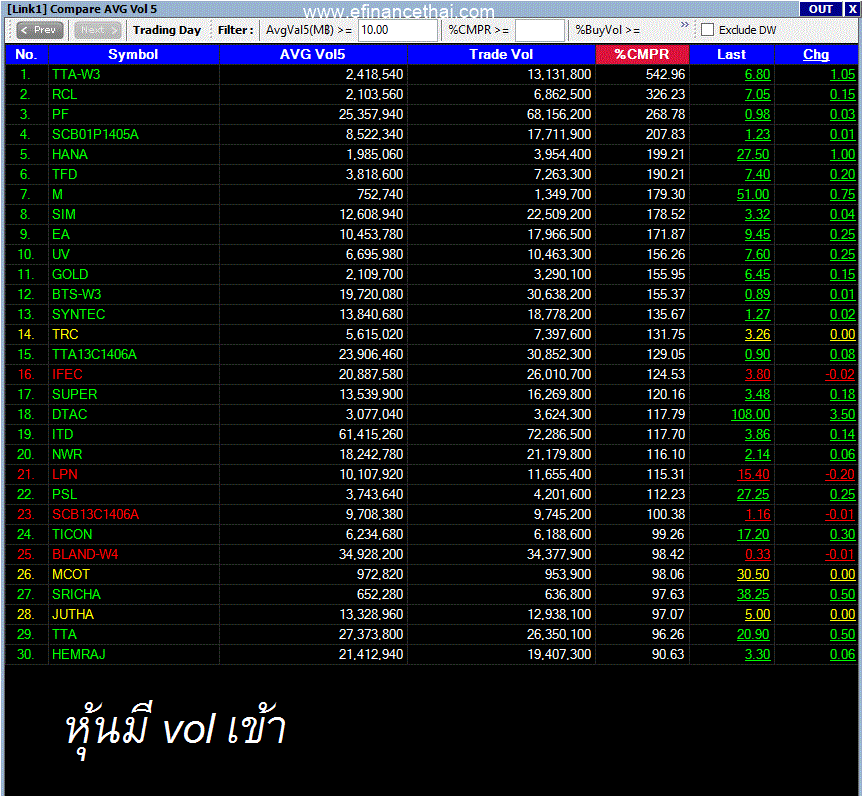Image resolution: width=864 pixels, height=796 pixels.
Task: Click the Trade Vol value 68,156,200
Action: click(559, 115)
